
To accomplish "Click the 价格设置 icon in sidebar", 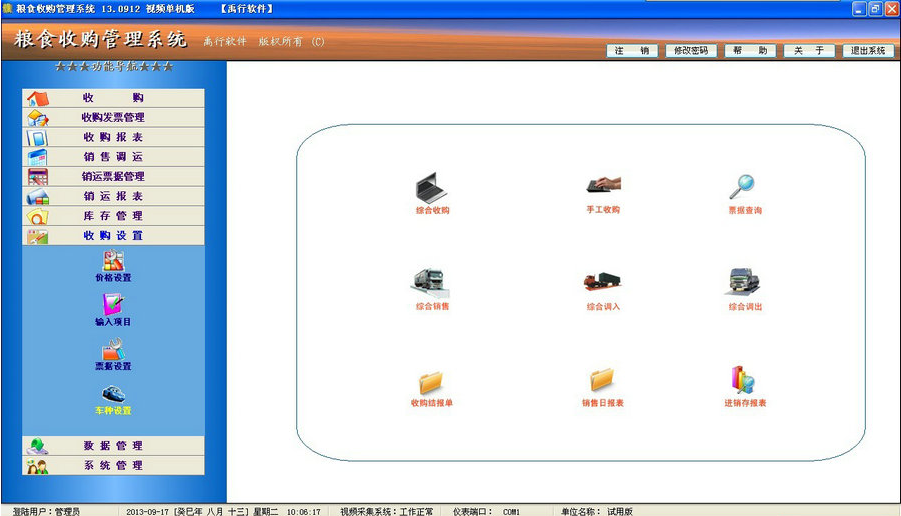I will point(113,261).
